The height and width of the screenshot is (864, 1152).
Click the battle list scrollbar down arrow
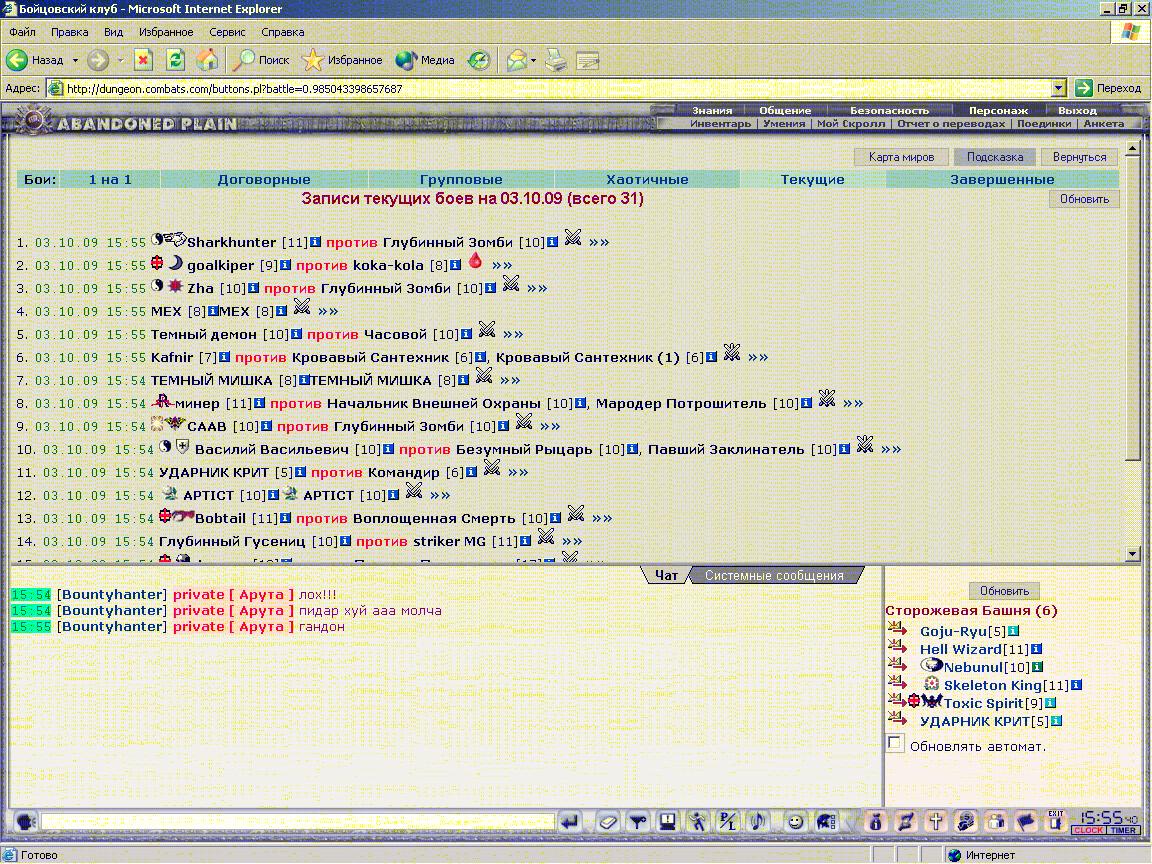1132,554
